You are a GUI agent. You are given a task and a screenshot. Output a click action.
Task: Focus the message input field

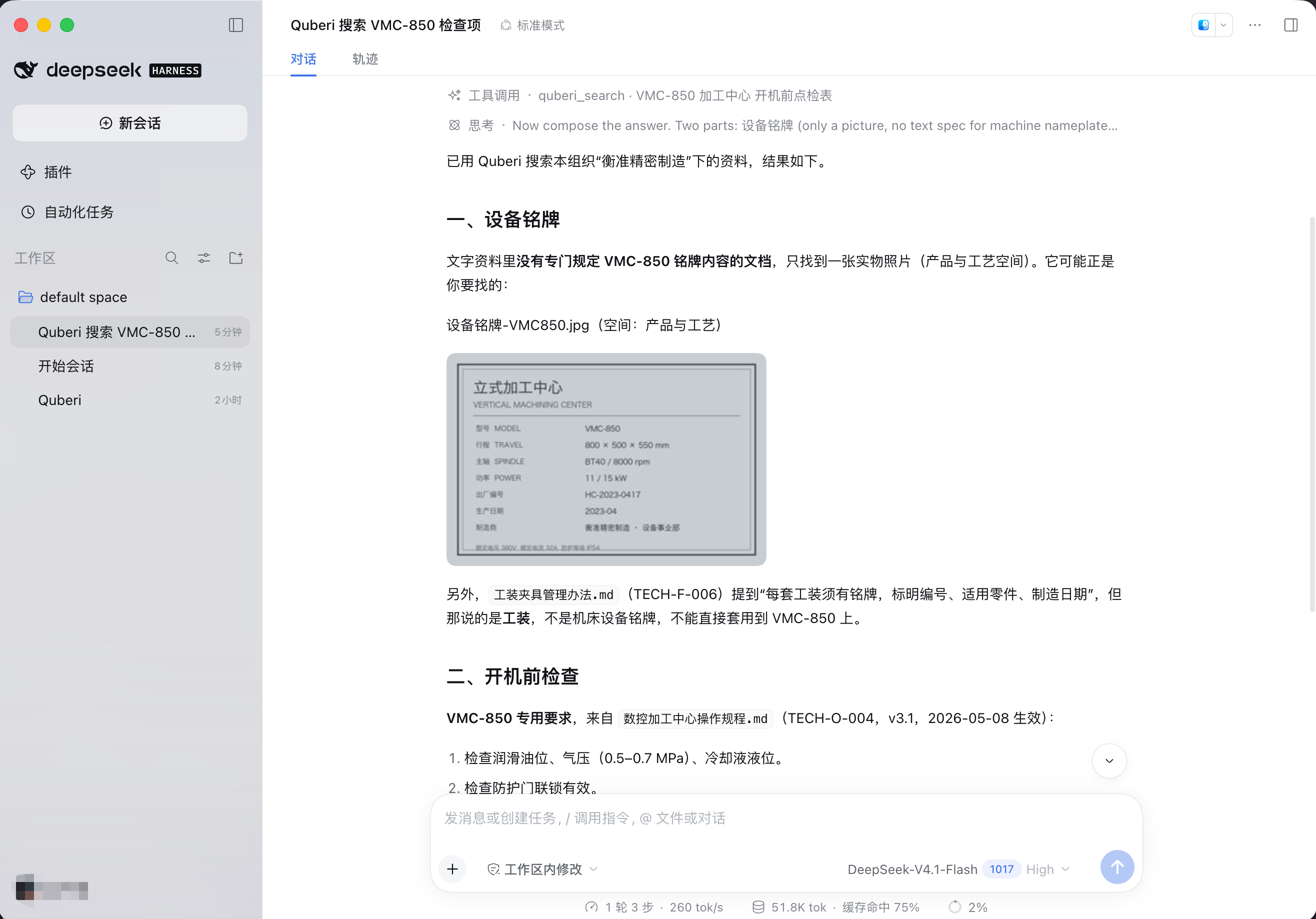[x=786, y=818]
